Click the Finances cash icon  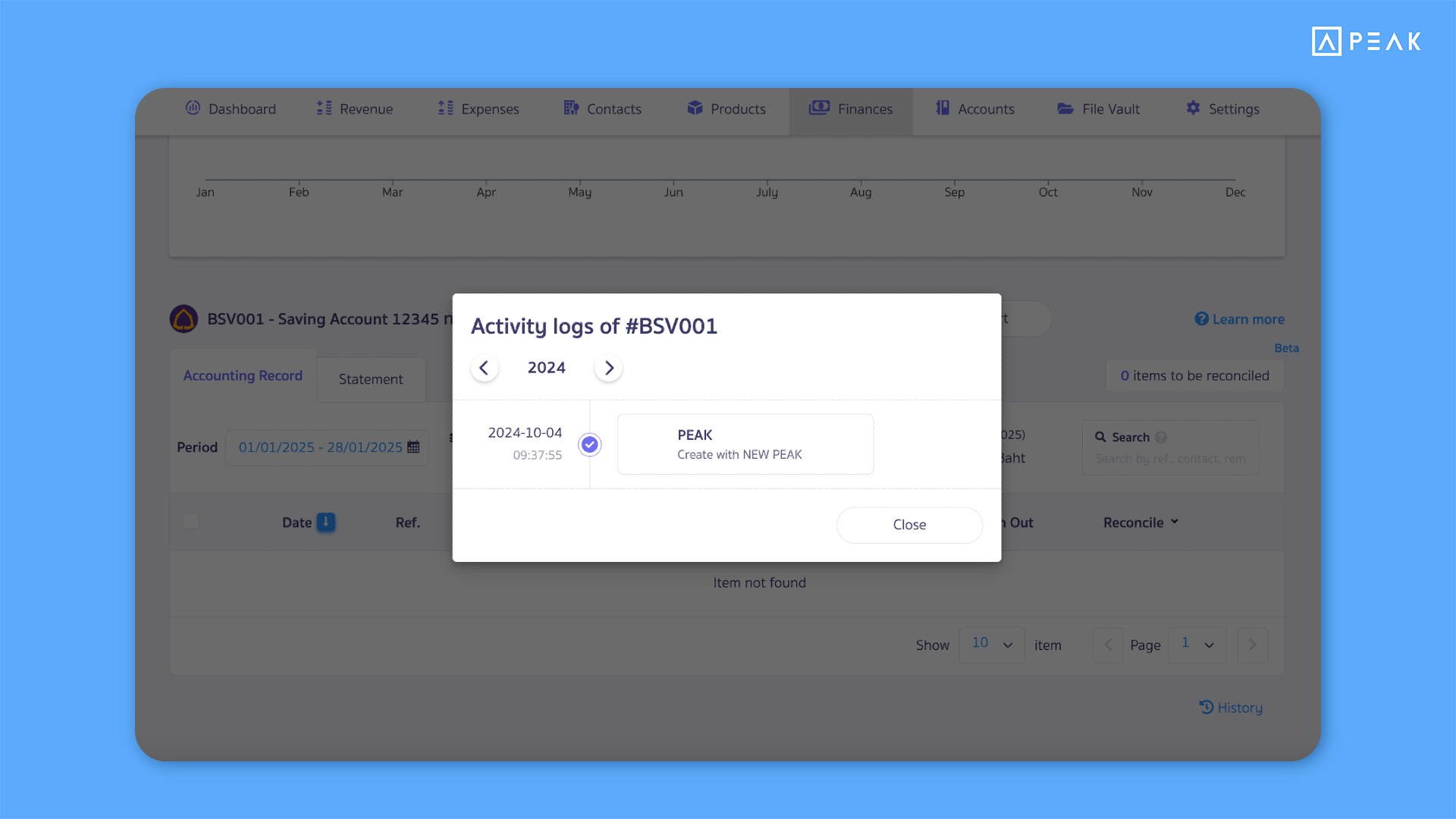click(x=819, y=108)
